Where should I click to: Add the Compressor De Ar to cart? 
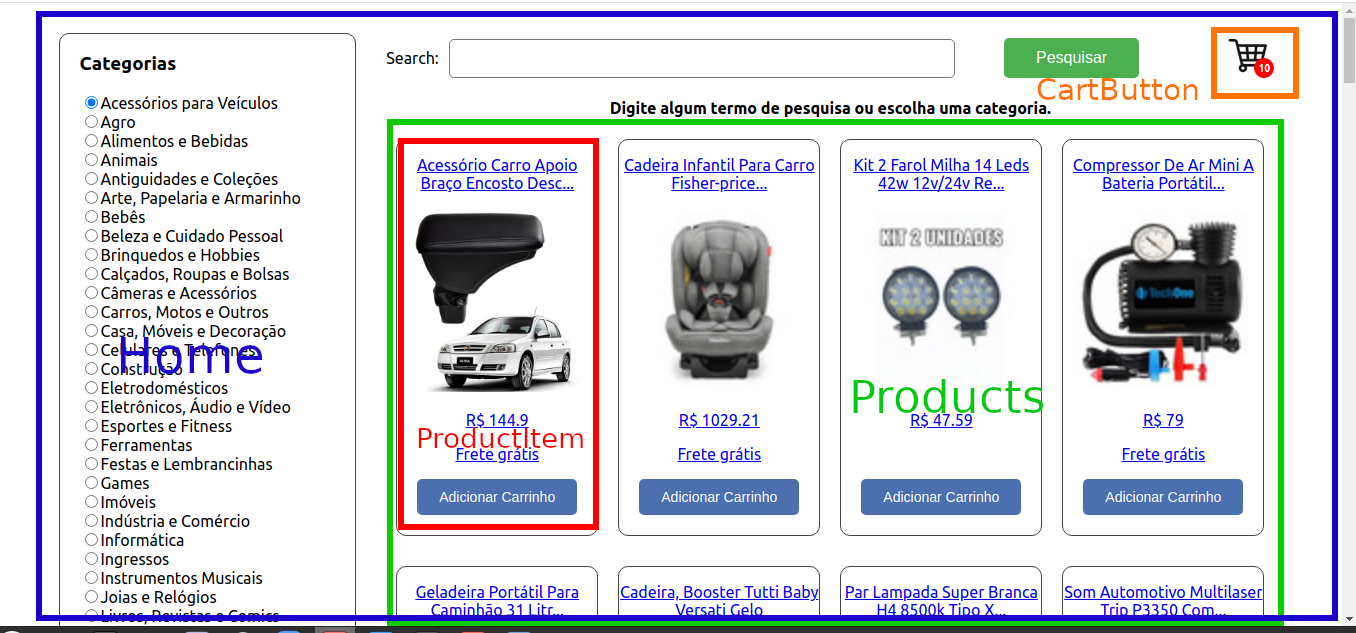pos(1163,497)
